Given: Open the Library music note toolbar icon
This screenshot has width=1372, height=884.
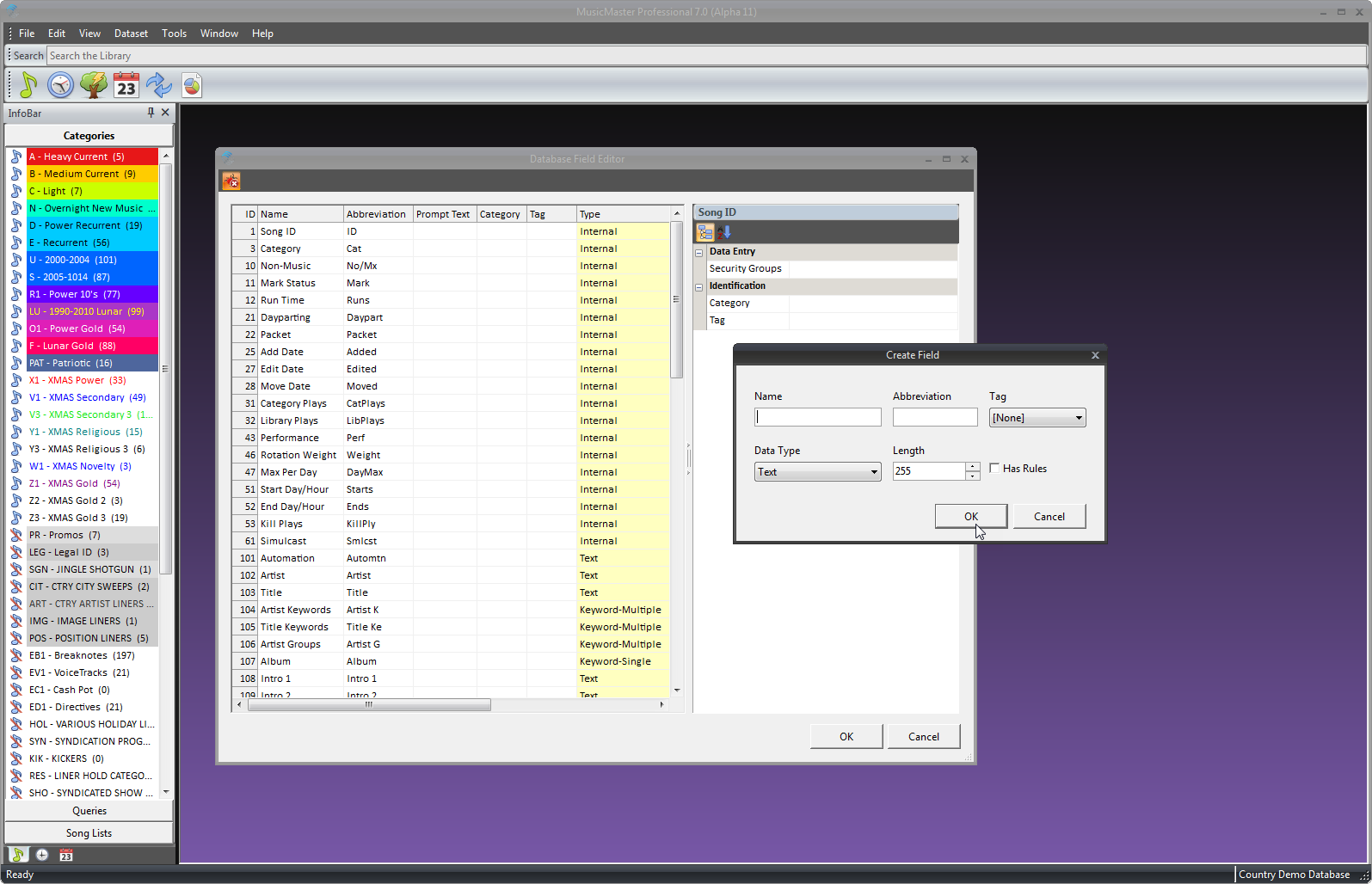Looking at the screenshot, I should tap(28, 85).
